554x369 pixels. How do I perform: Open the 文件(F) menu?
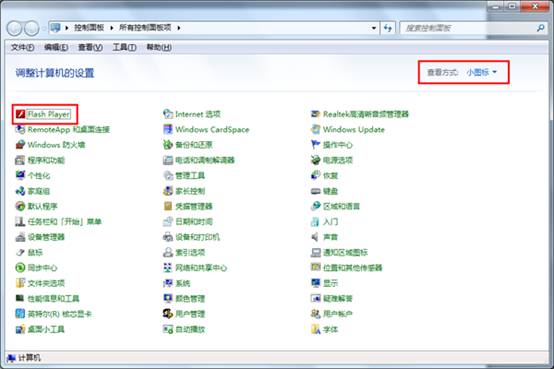(23, 47)
